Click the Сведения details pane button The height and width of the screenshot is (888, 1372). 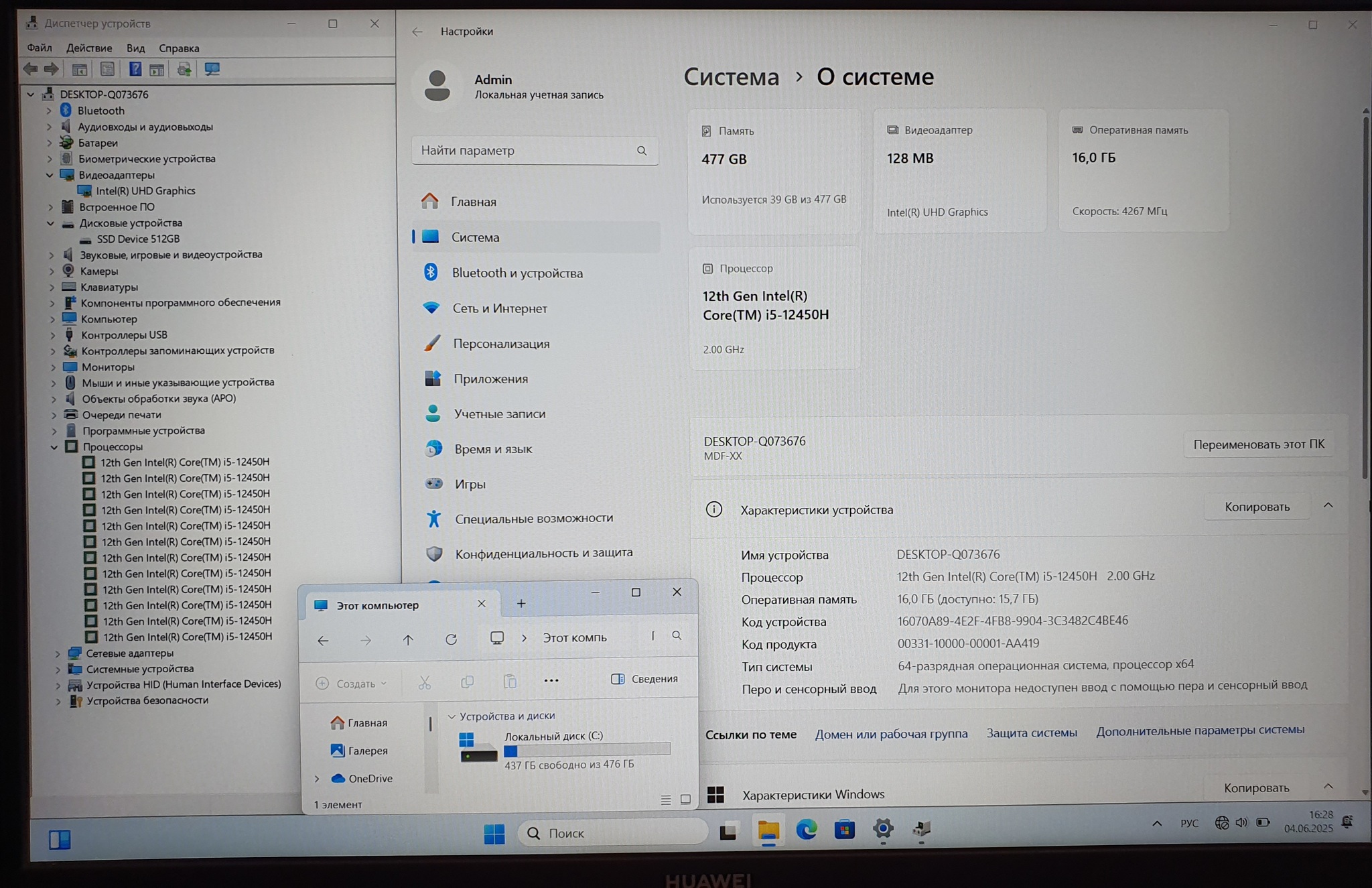pos(644,679)
